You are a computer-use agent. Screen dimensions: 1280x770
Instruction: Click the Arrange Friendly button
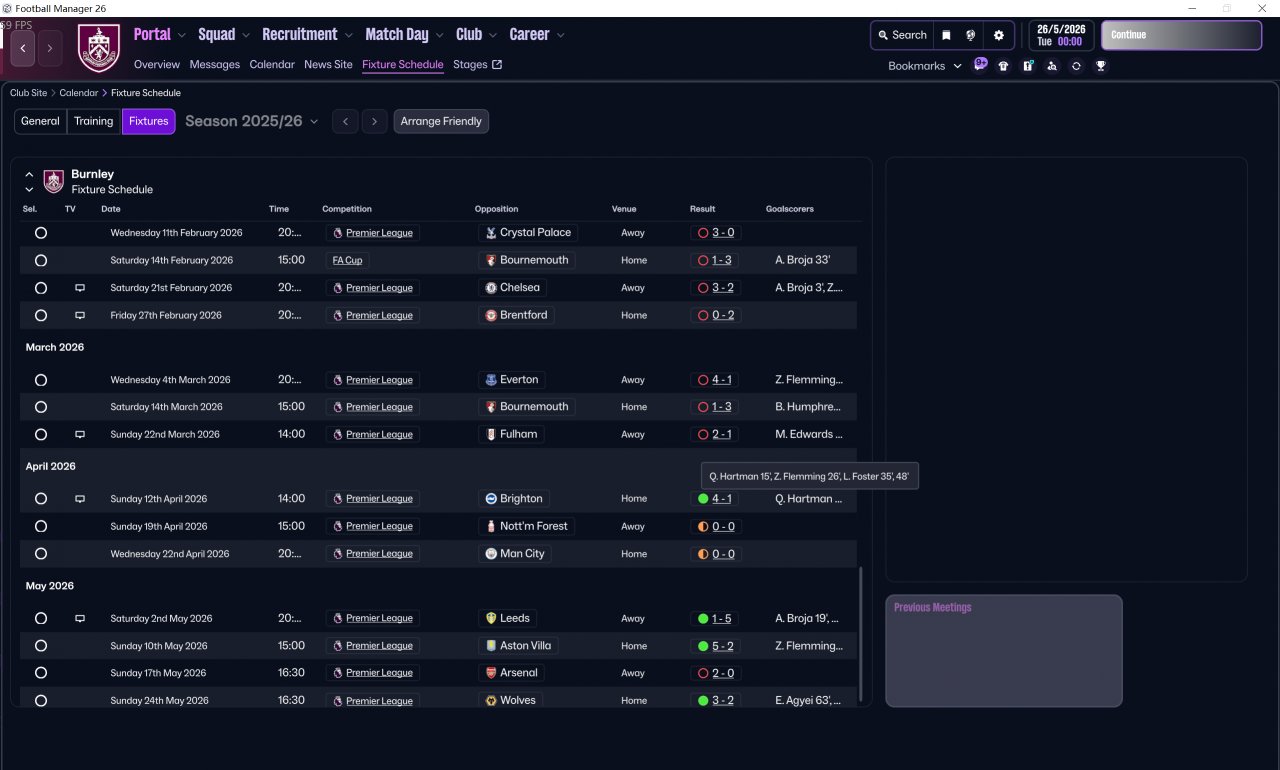click(x=441, y=121)
